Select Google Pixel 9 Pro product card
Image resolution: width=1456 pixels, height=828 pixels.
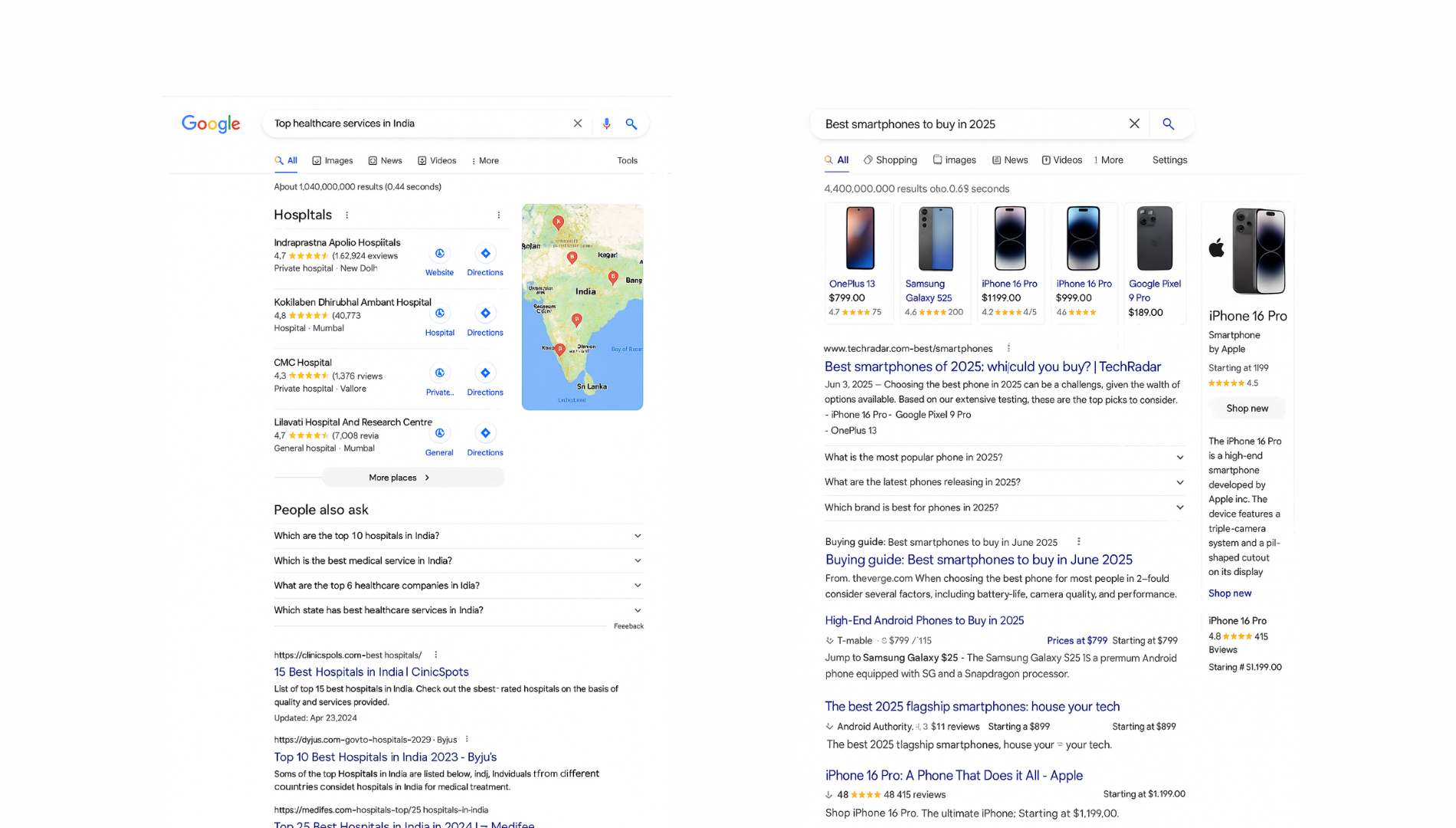[1155, 263]
